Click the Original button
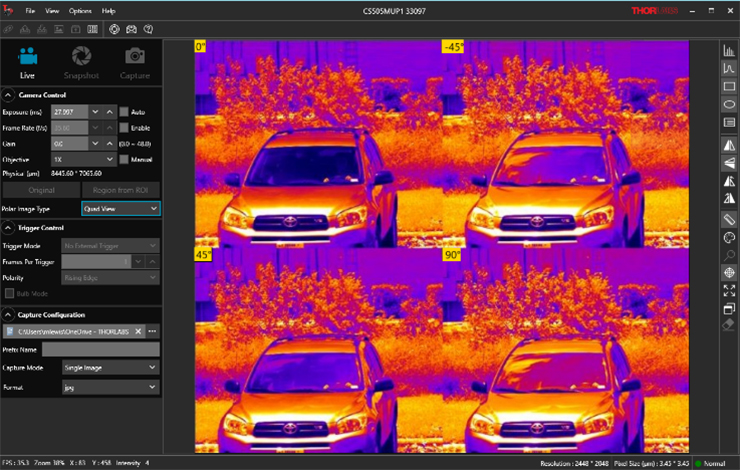This screenshot has width=740, height=470. coord(42,190)
